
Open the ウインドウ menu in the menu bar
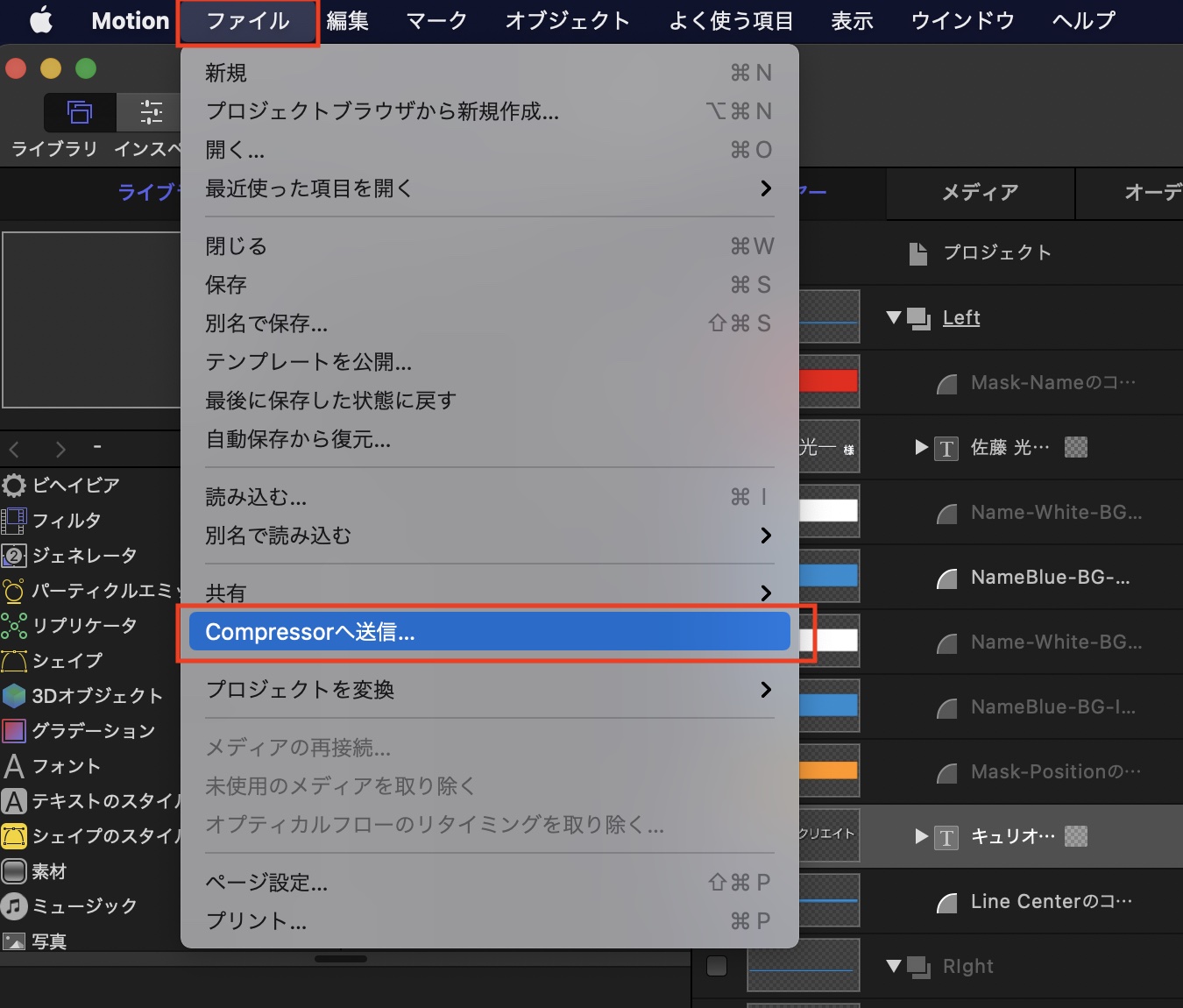pos(963,20)
